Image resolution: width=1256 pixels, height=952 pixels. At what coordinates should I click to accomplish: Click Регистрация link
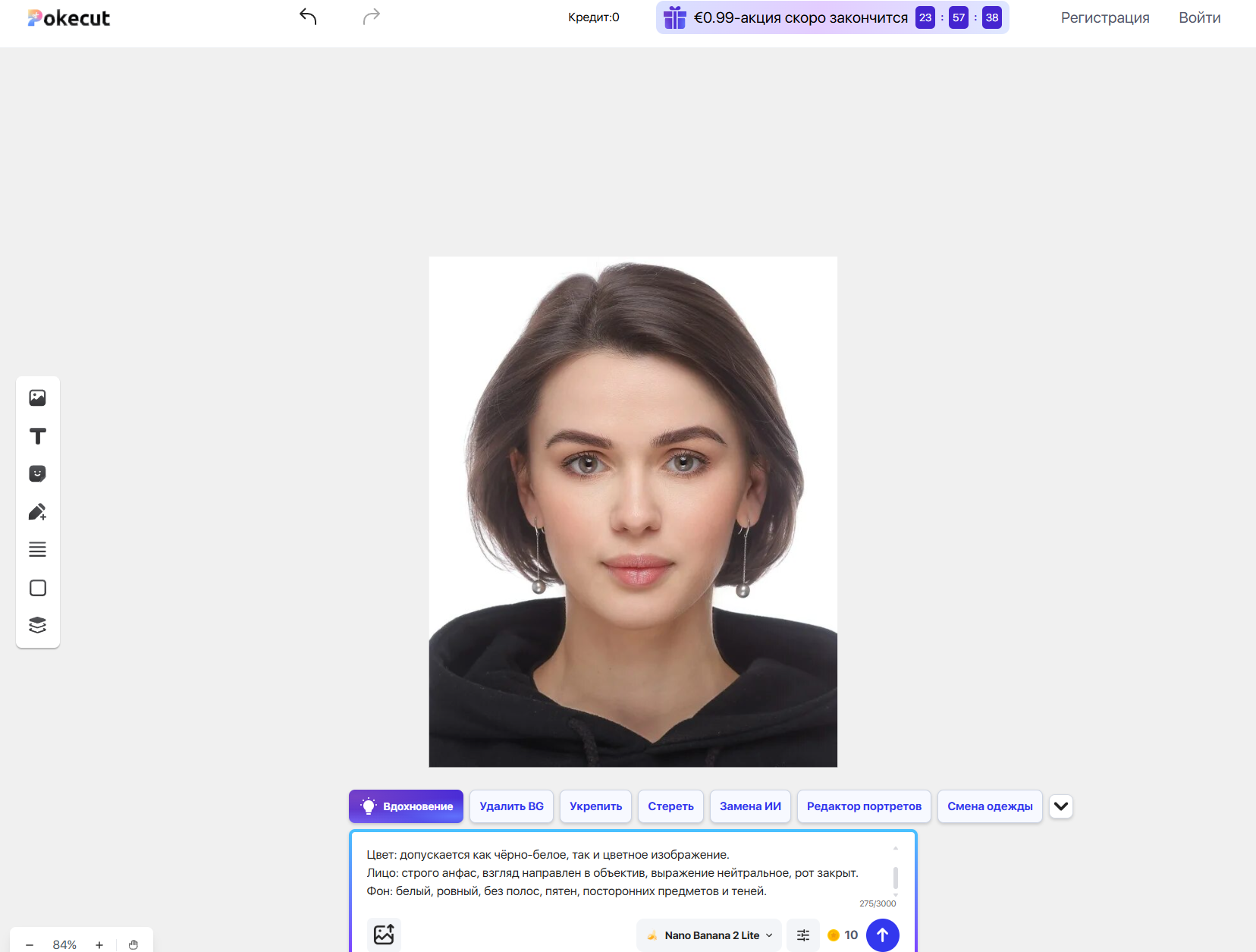pos(1105,17)
